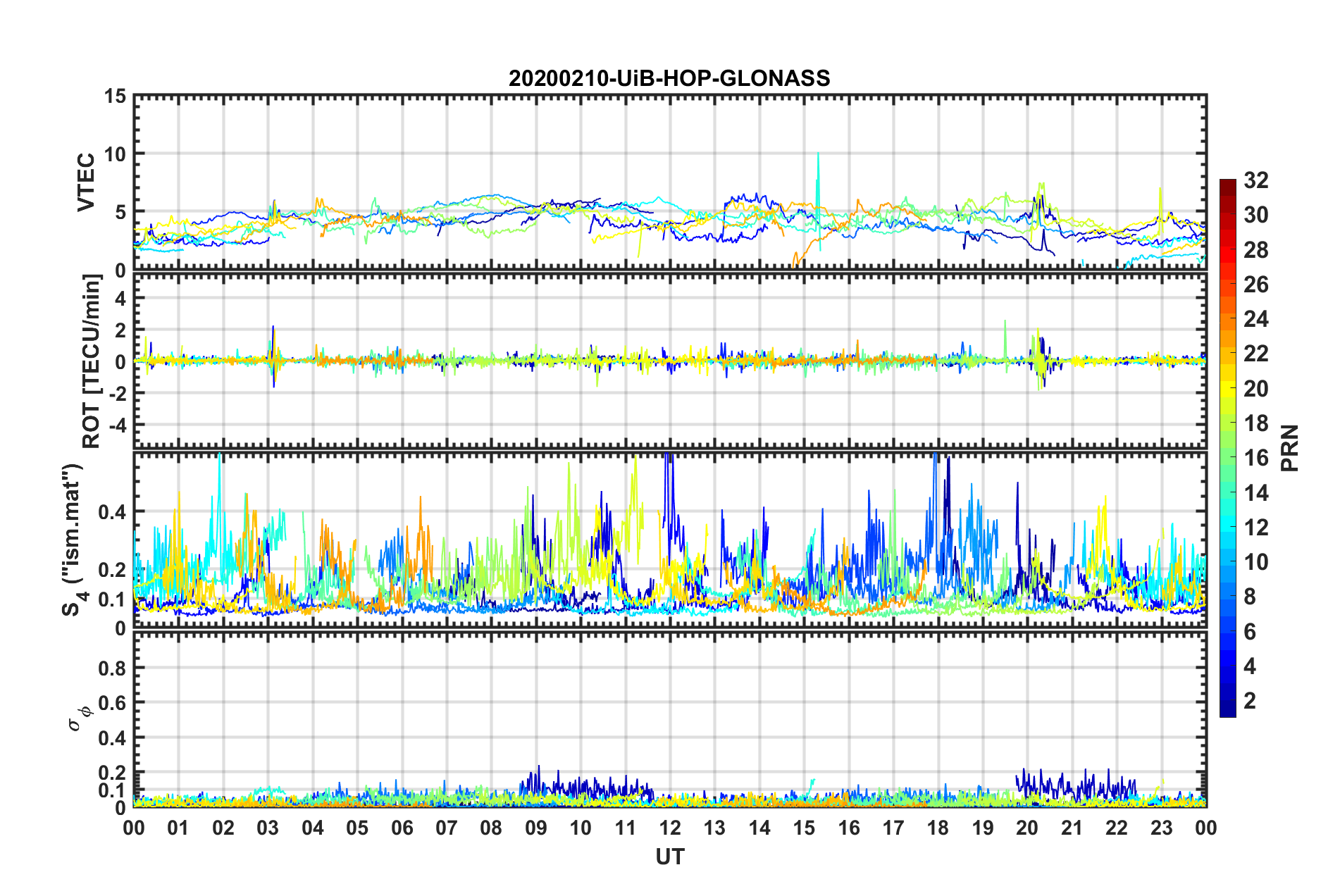
Task: Click the PRN colorbar tick label 14
Action: [1256, 493]
